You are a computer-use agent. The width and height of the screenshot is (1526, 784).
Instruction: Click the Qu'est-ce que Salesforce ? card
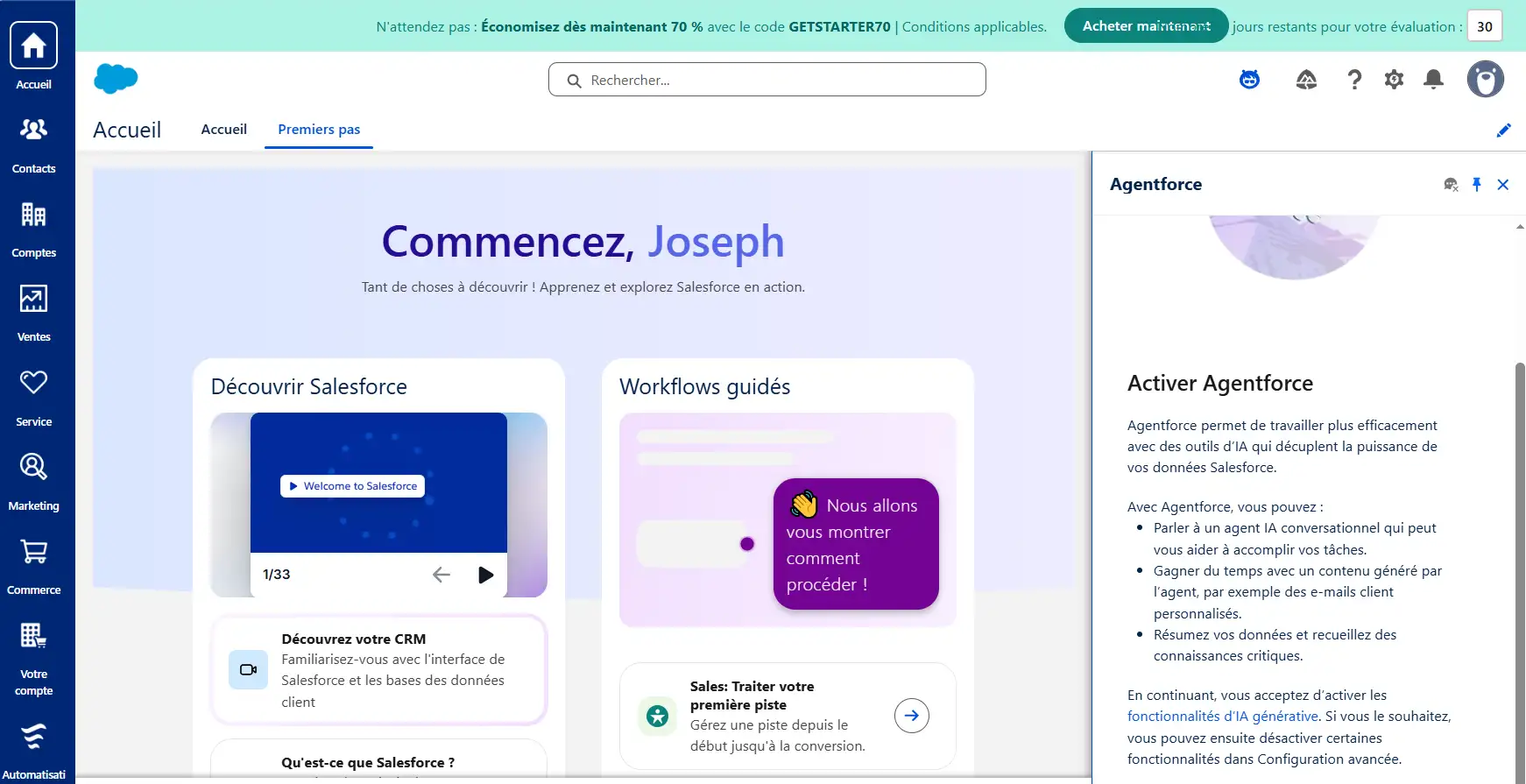click(x=379, y=760)
